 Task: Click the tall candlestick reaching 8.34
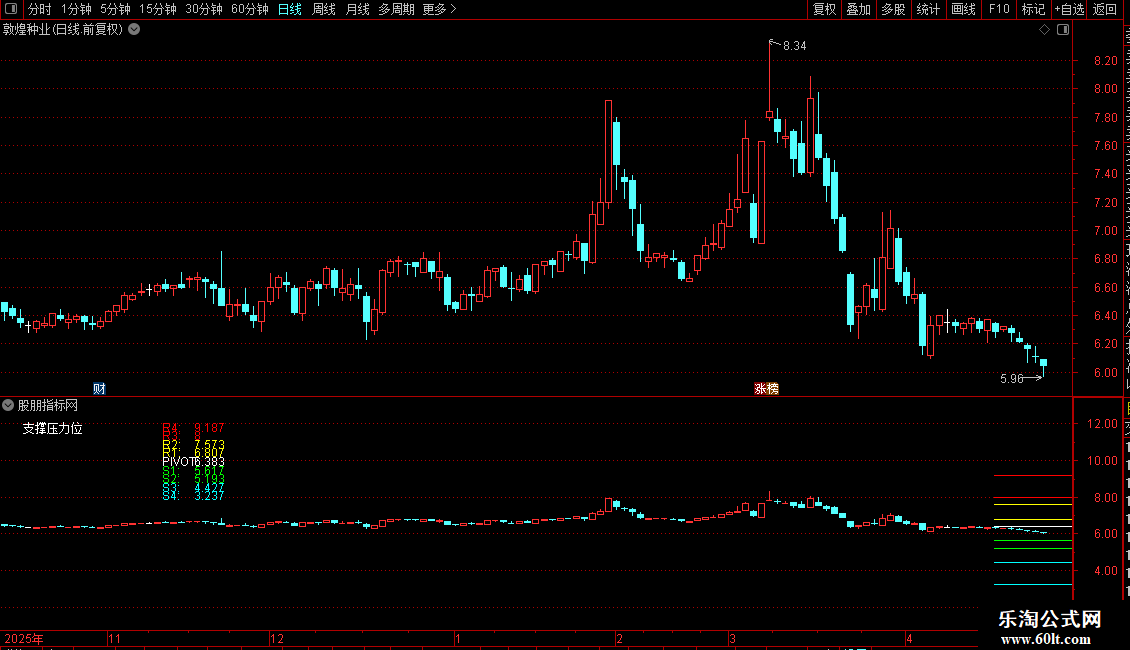(770, 78)
